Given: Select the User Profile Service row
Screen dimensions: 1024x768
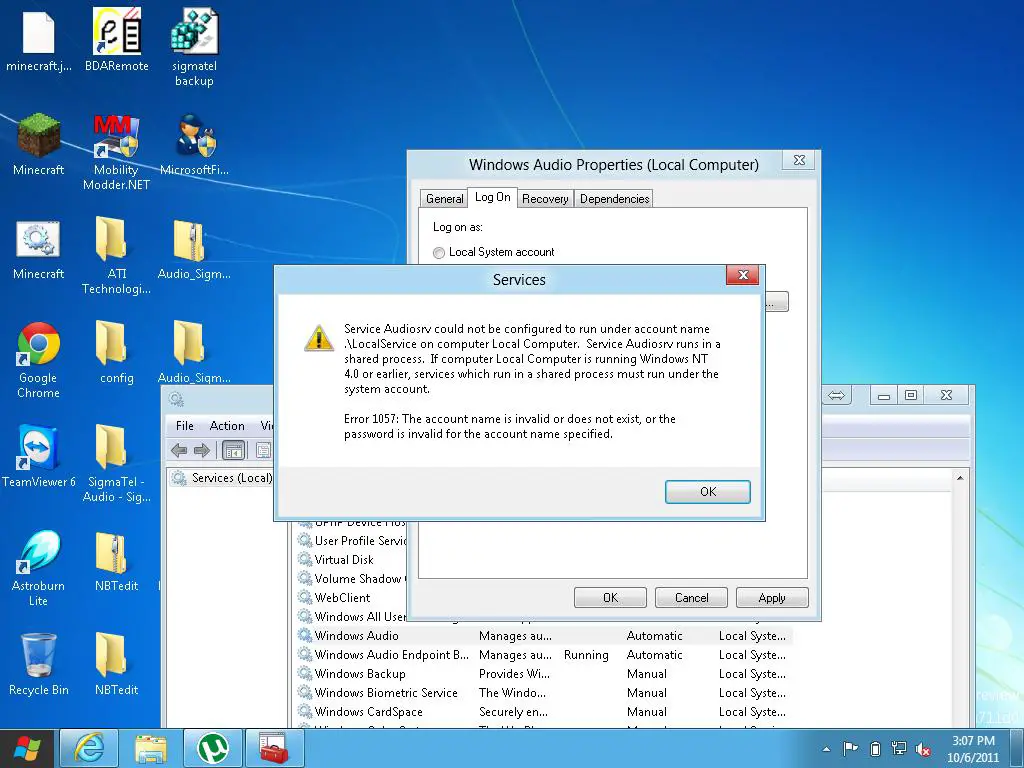Looking at the screenshot, I should click(x=351, y=541).
